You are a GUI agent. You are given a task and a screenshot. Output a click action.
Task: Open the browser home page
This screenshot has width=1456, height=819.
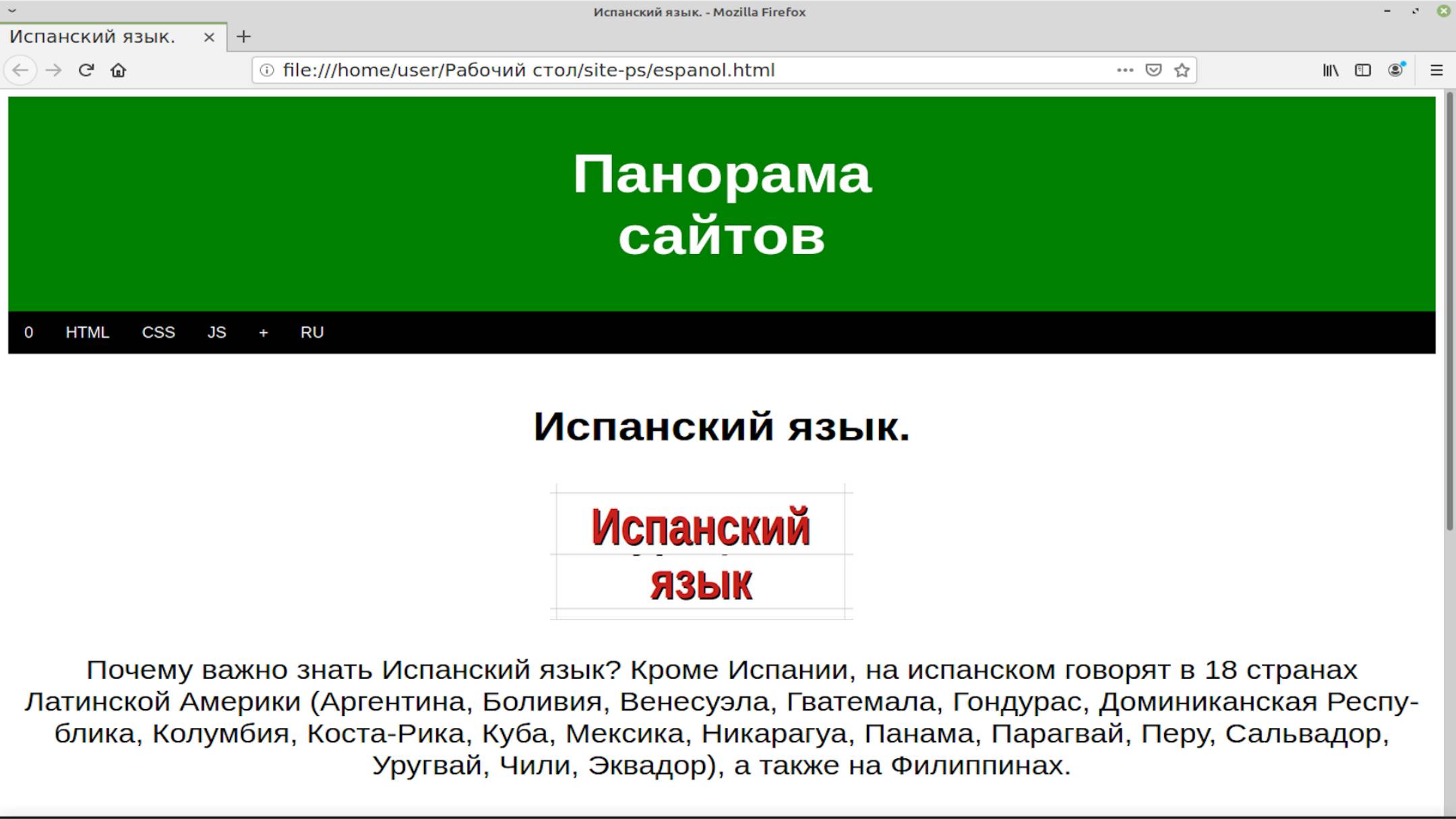pyautogui.click(x=118, y=69)
